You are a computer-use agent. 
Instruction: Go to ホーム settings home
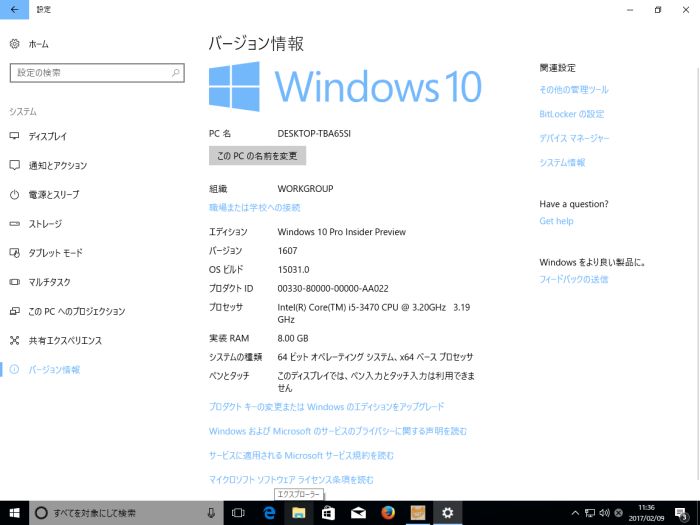click(38, 44)
